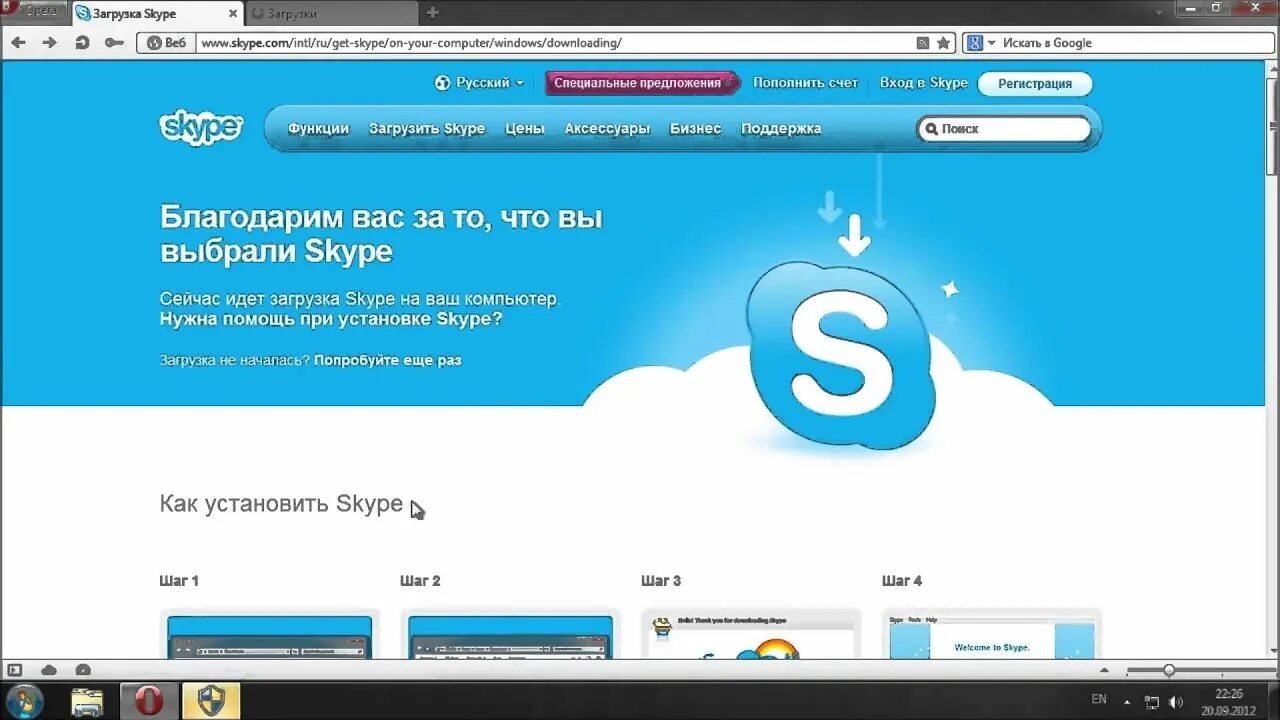Open the Бизнес menu item
This screenshot has height=720, width=1280.
point(695,128)
